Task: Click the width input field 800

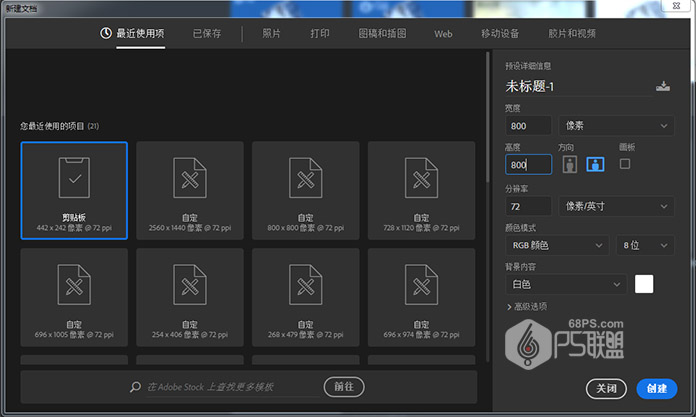Action: [x=529, y=126]
